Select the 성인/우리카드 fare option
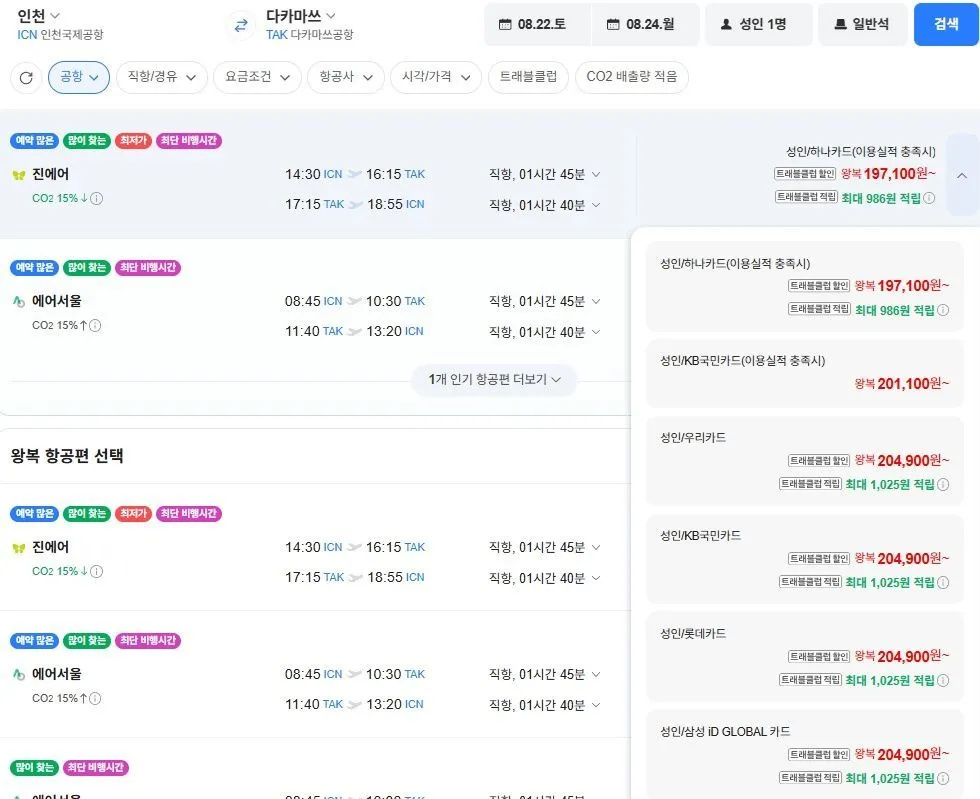The image size is (980, 799). pos(804,461)
